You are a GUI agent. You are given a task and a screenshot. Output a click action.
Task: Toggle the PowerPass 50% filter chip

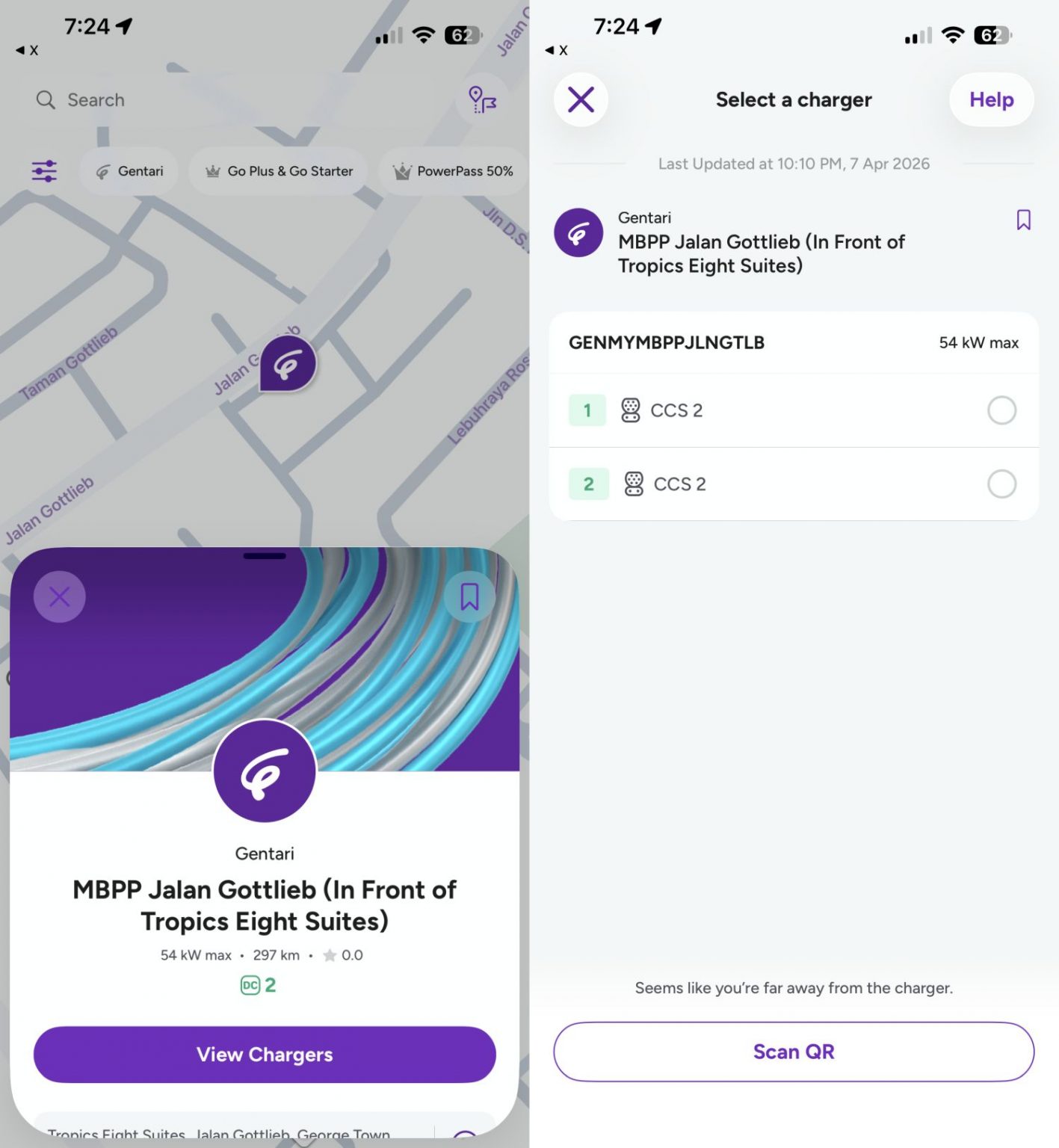453,171
